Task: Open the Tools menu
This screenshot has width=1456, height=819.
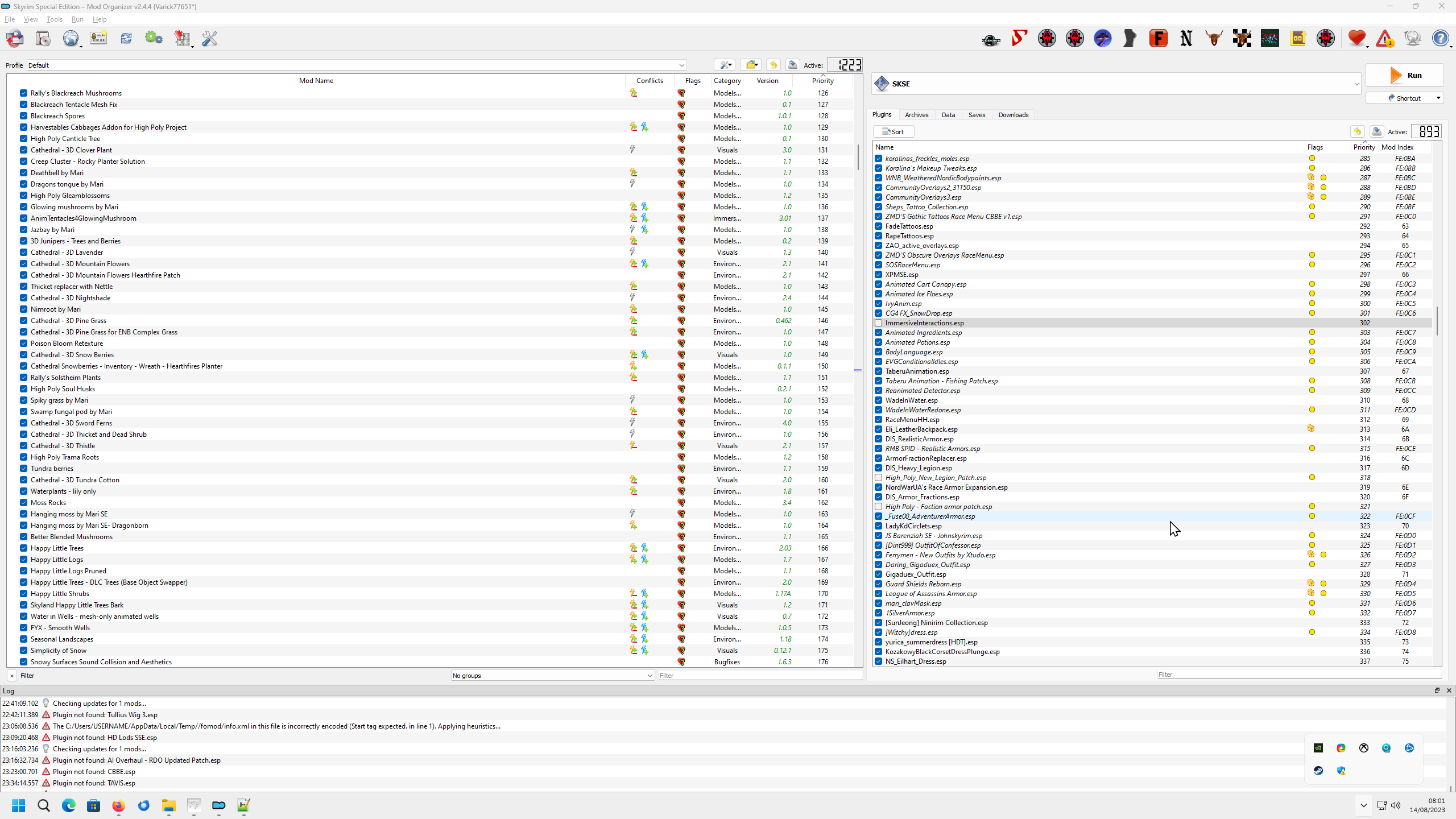Action: [x=55, y=19]
